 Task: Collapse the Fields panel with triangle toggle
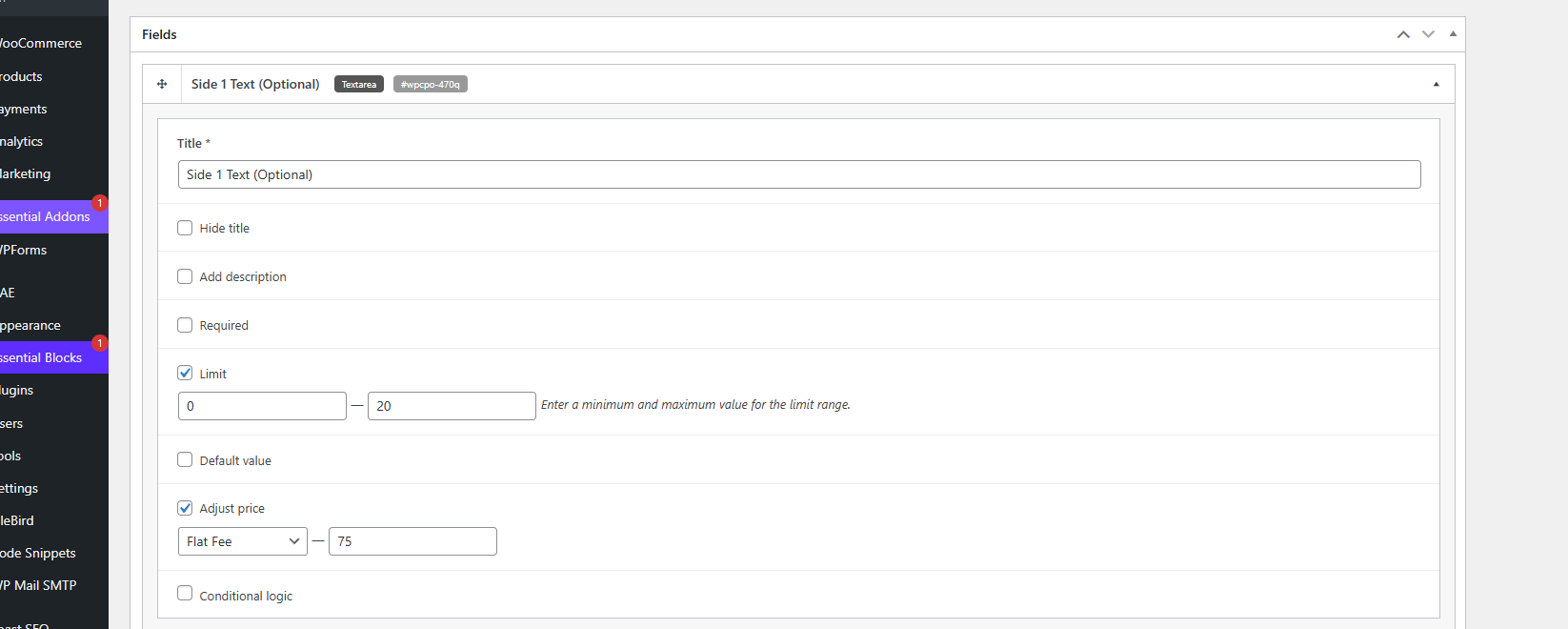(1453, 34)
